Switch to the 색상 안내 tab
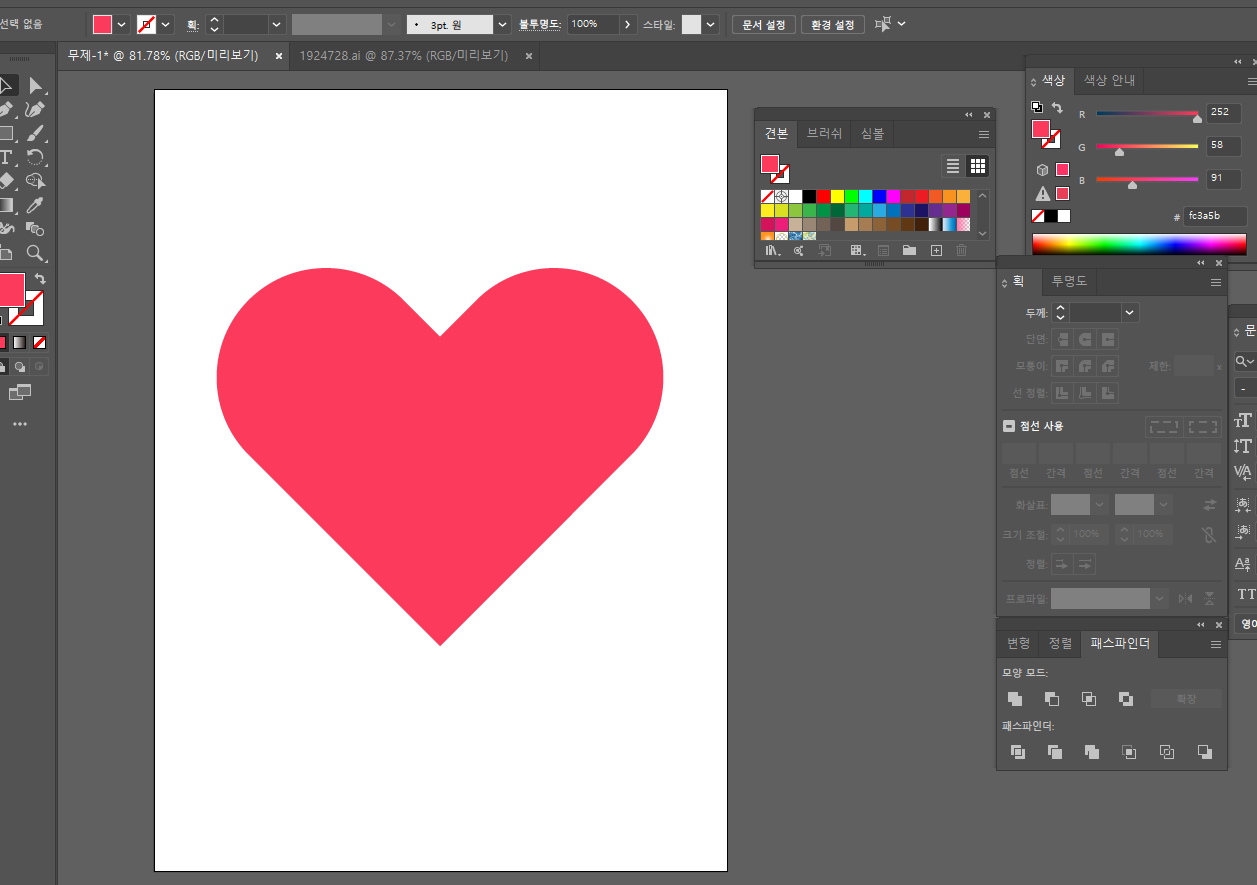The image size is (1257, 885). click(x=1109, y=81)
